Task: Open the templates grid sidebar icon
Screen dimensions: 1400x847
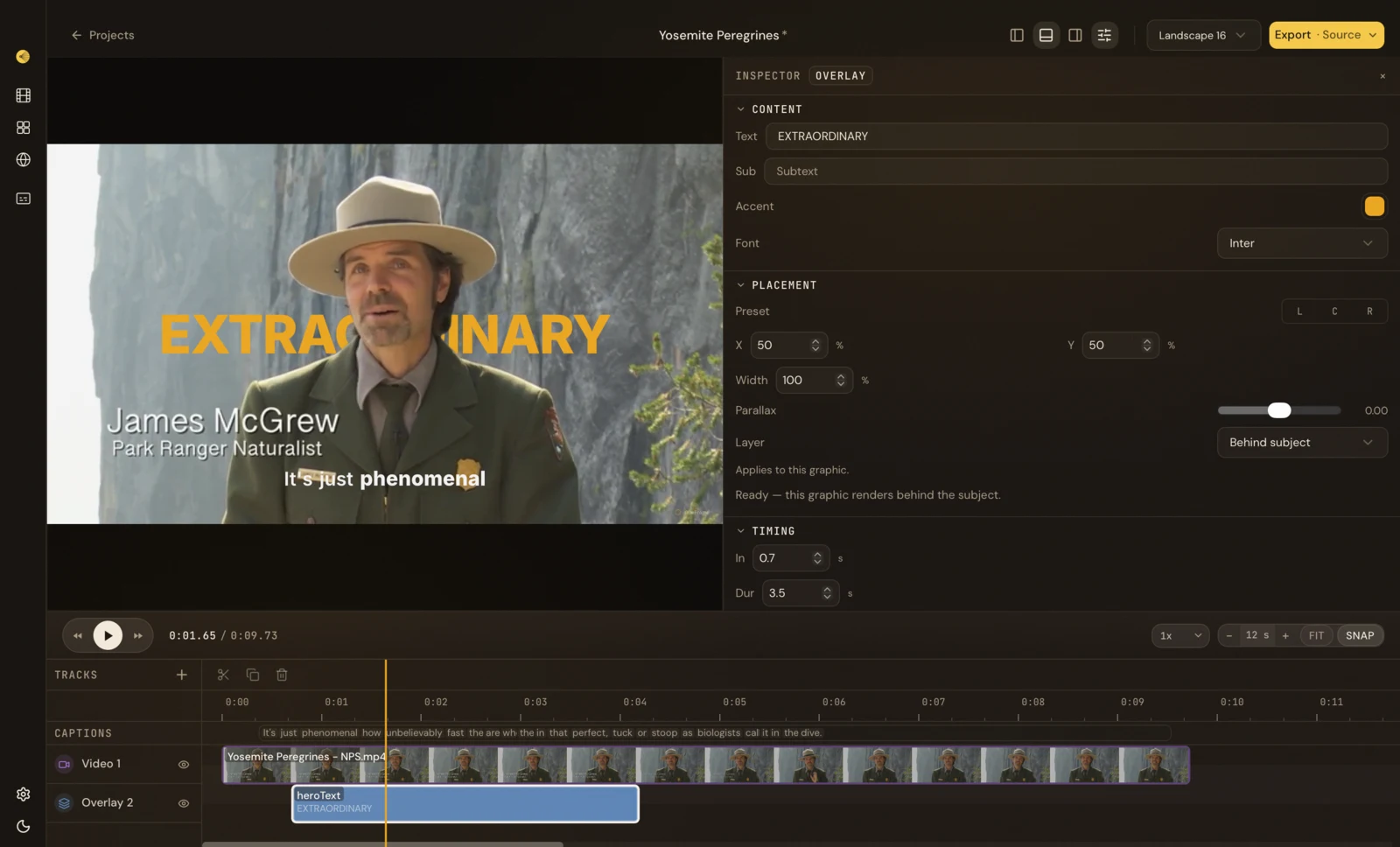Action: [x=24, y=128]
